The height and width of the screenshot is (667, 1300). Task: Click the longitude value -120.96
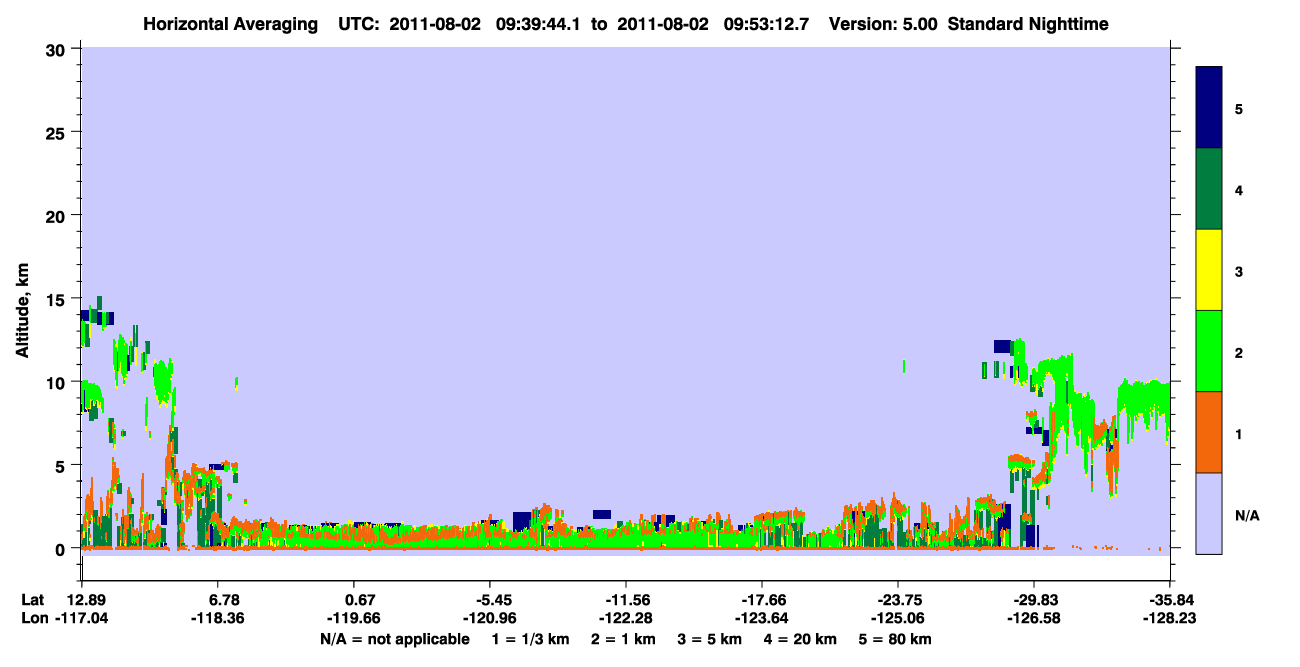489,619
